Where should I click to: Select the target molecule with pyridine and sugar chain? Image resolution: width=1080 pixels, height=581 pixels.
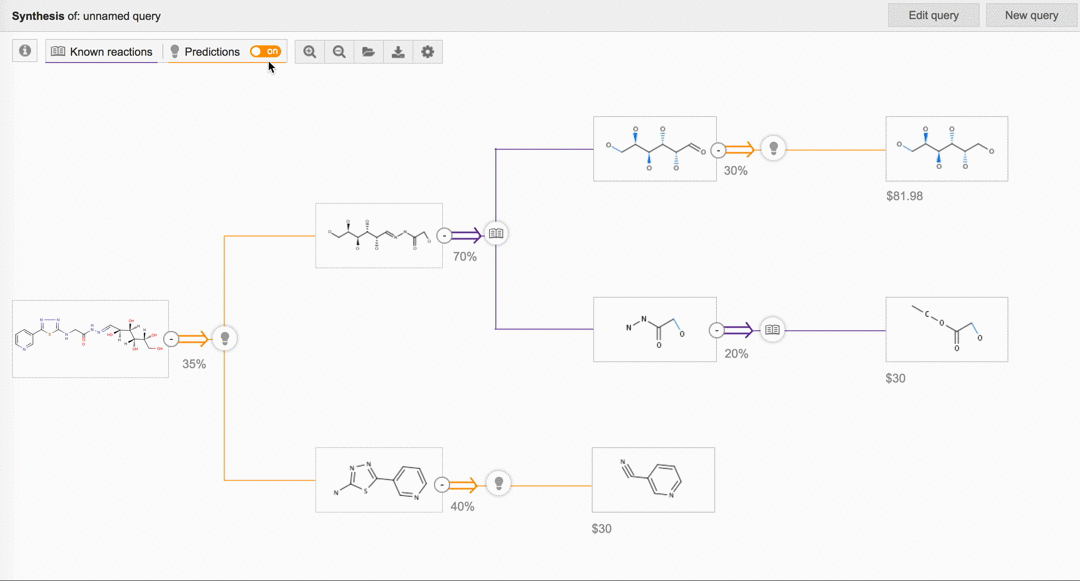coord(90,339)
